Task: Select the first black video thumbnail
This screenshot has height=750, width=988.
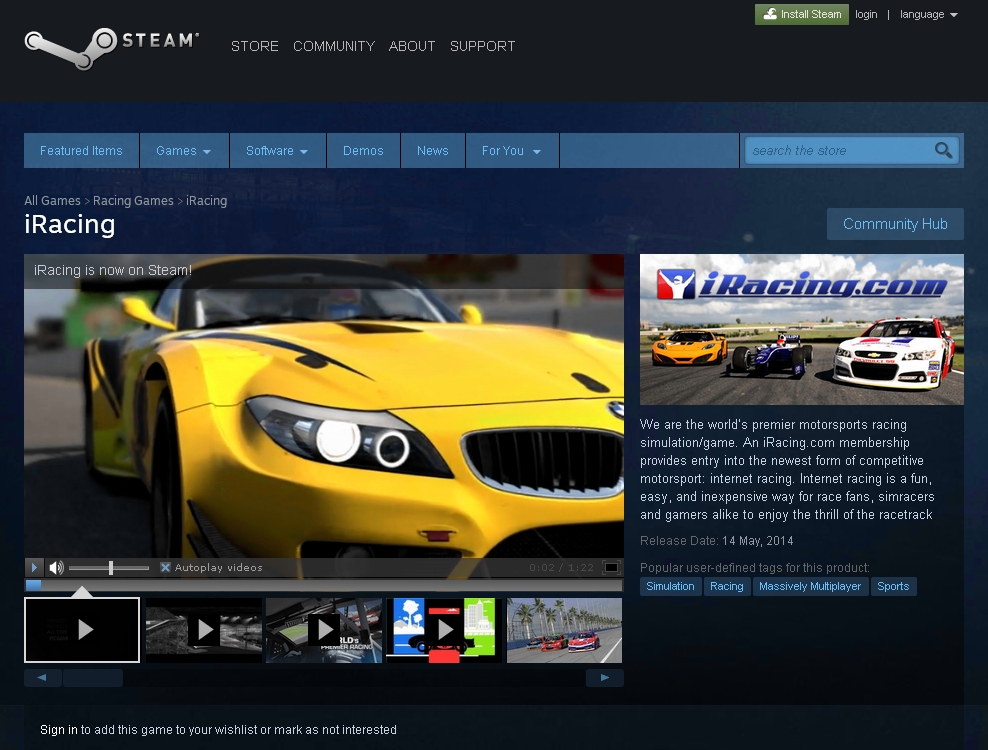Action: click(x=82, y=630)
